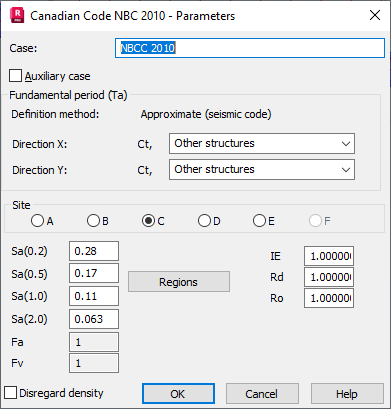Click the Cancel button
Screen dimensions: 391x409
coord(262,394)
